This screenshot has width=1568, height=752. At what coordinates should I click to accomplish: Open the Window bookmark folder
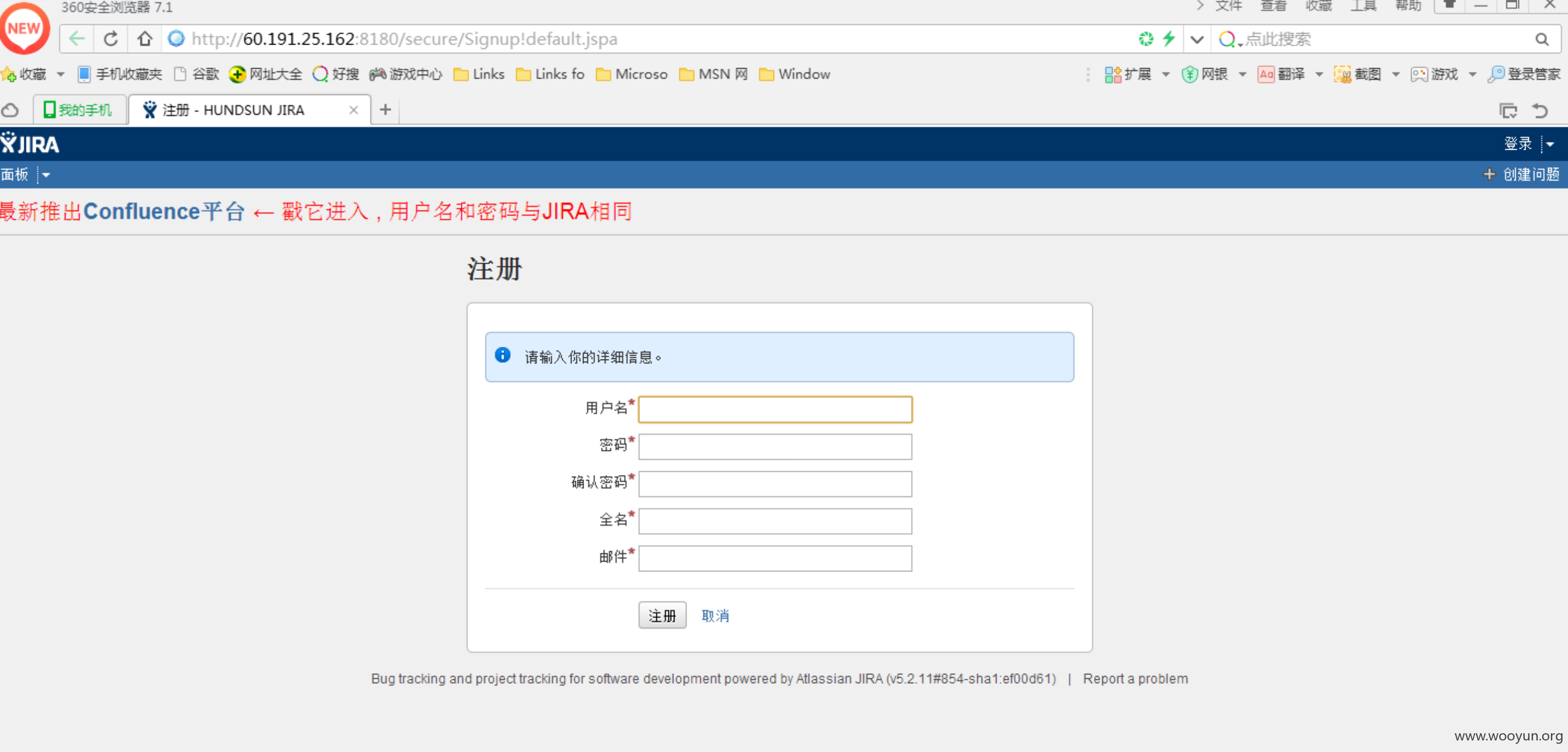tap(794, 74)
